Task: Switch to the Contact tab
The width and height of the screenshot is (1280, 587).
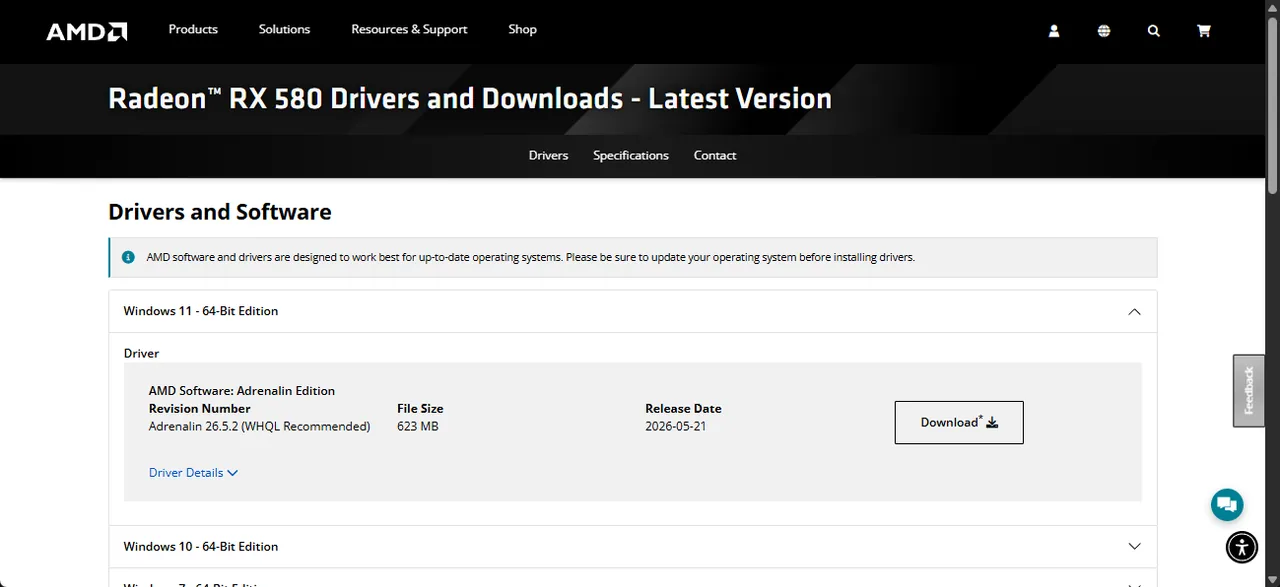Action: pos(715,155)
